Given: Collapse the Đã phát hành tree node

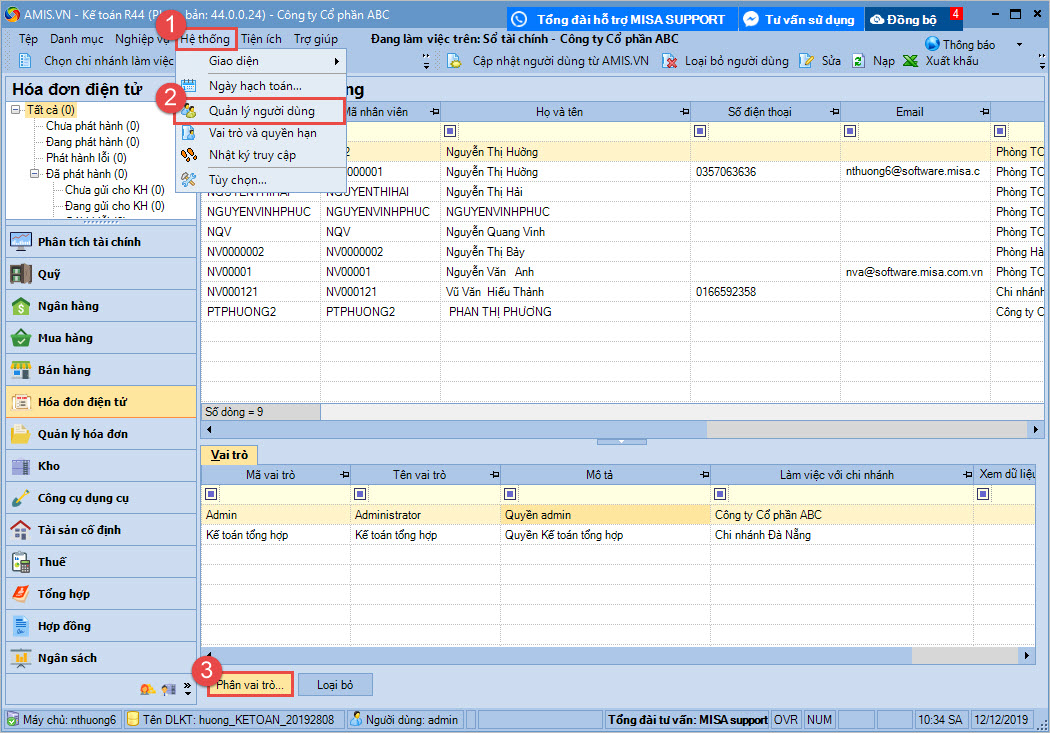Looking at the screenshot, I should [x=35, y=174].
